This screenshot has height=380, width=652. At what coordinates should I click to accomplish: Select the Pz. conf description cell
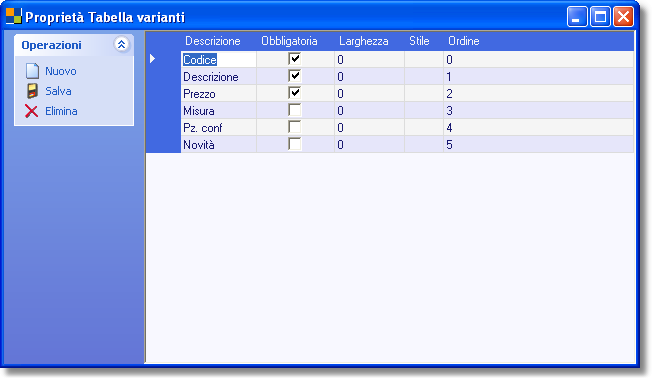[x=219, y=128]
